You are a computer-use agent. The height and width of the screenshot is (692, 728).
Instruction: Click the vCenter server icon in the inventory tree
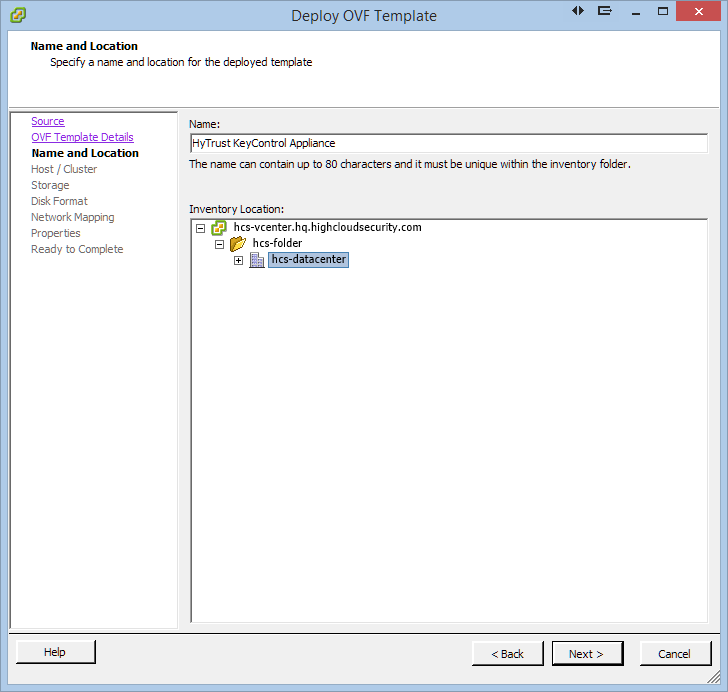(219, 228)
